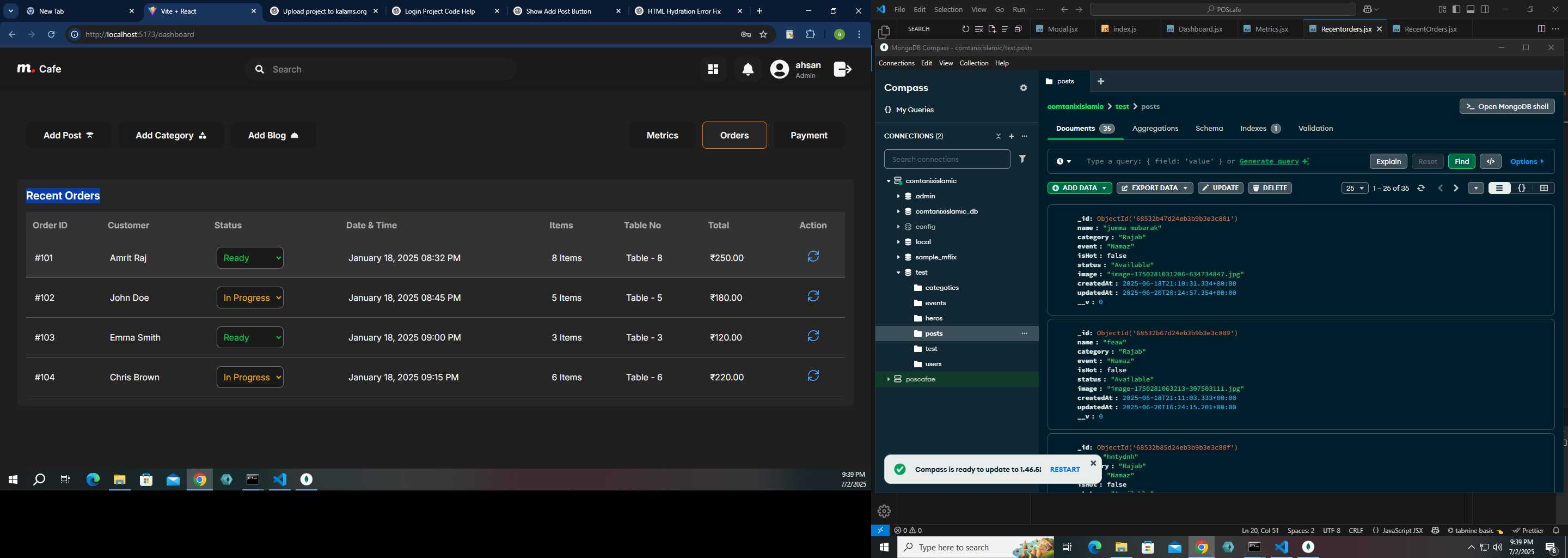Open status dropdown for Chris Brown's order

pos(250,377)
